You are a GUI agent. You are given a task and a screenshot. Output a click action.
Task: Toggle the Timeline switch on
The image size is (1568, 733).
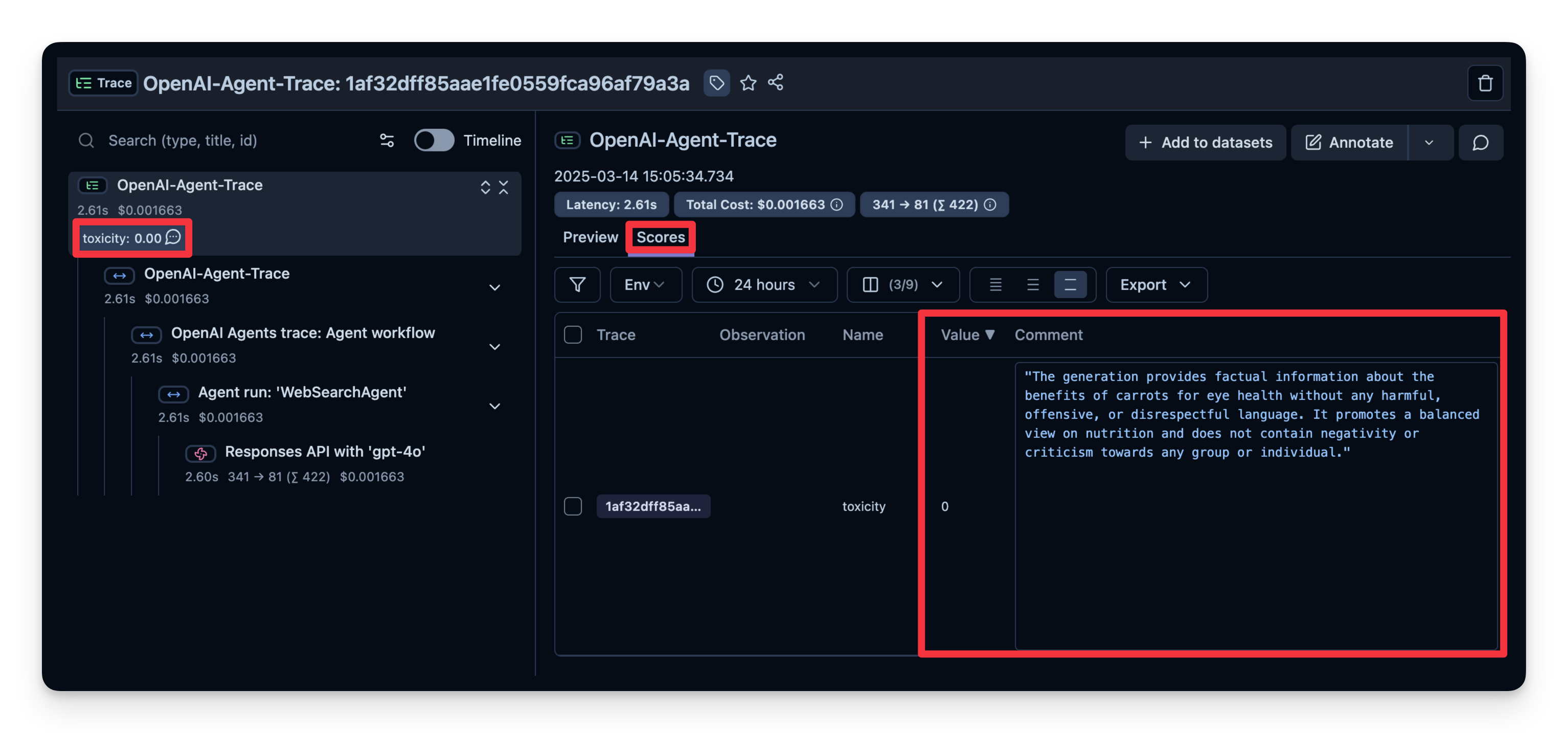click(434, 141)
